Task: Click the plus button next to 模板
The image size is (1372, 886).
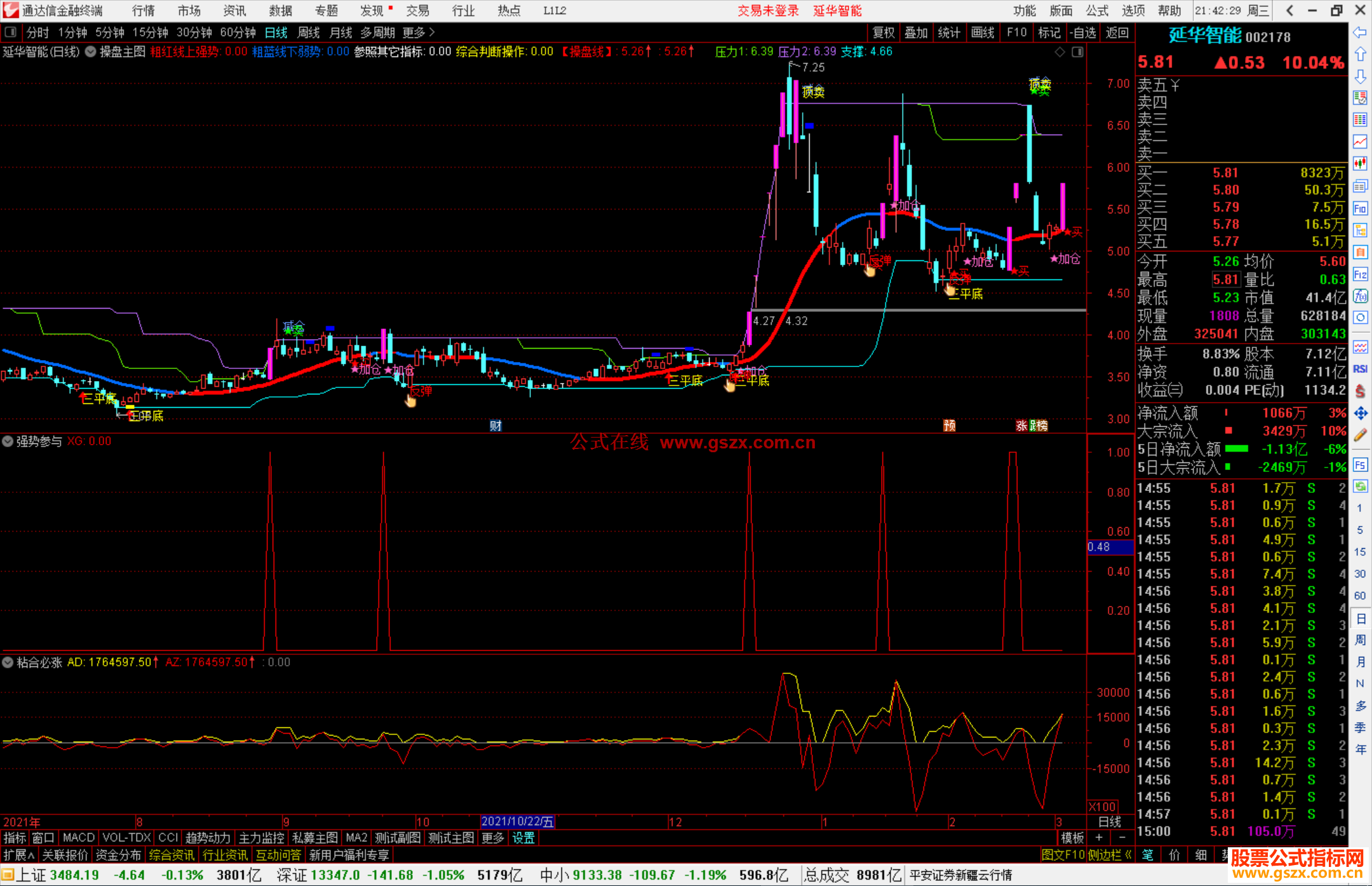Action: coord(1099,838)
